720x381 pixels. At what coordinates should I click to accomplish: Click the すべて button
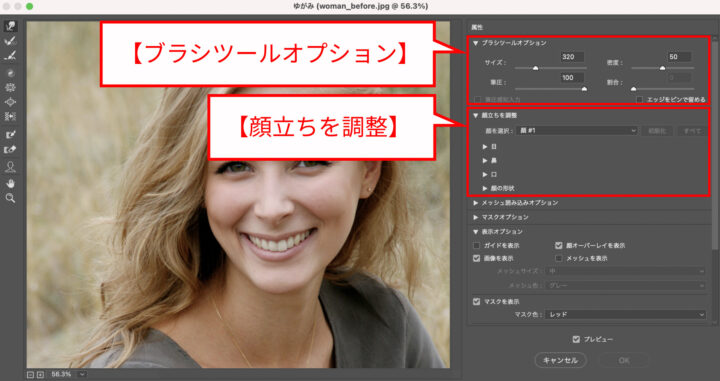point(692,131)
